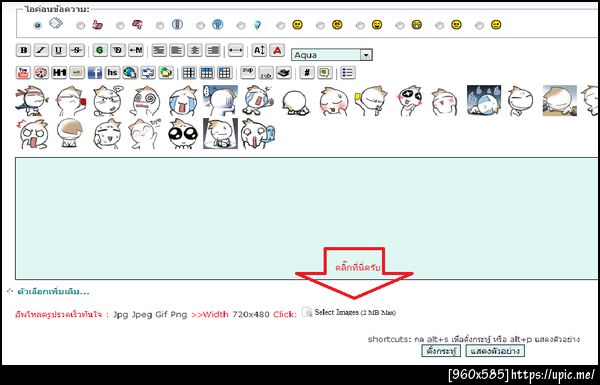The height and width of the screenshot is (385, 600).
Task: Insert the table button
Action: click(x=189, y=72)
